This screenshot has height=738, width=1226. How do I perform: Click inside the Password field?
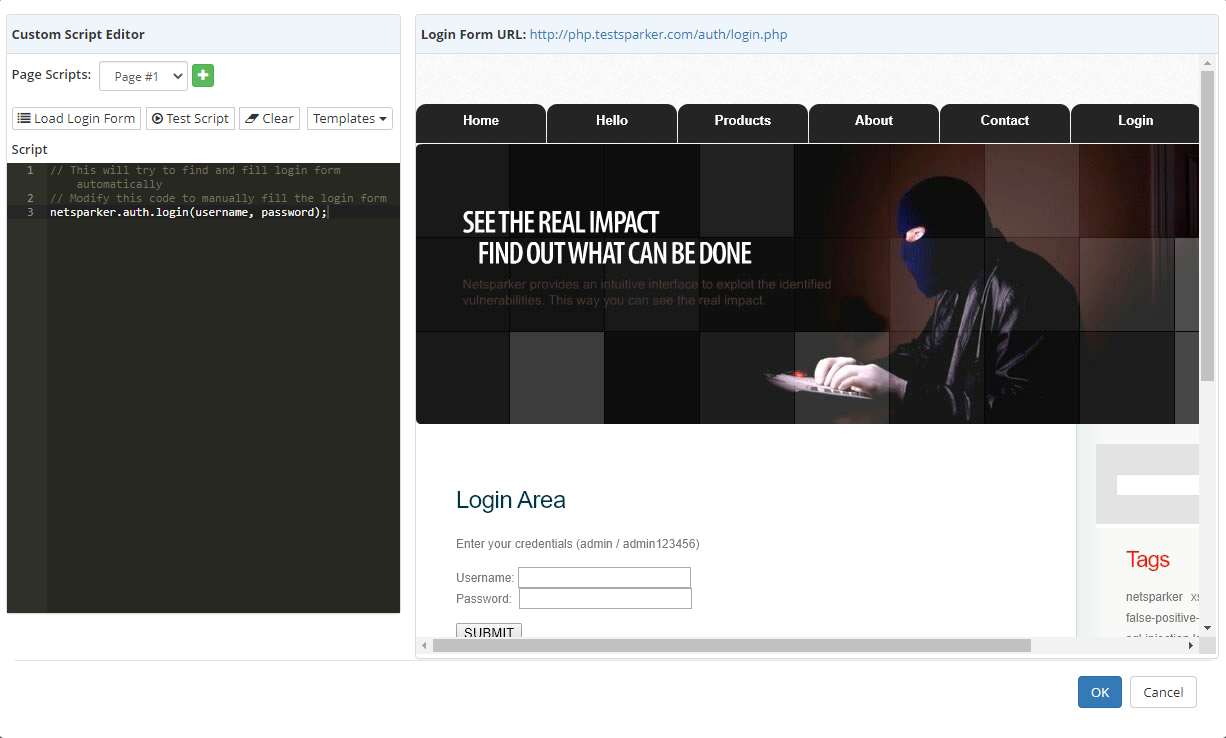604,598
